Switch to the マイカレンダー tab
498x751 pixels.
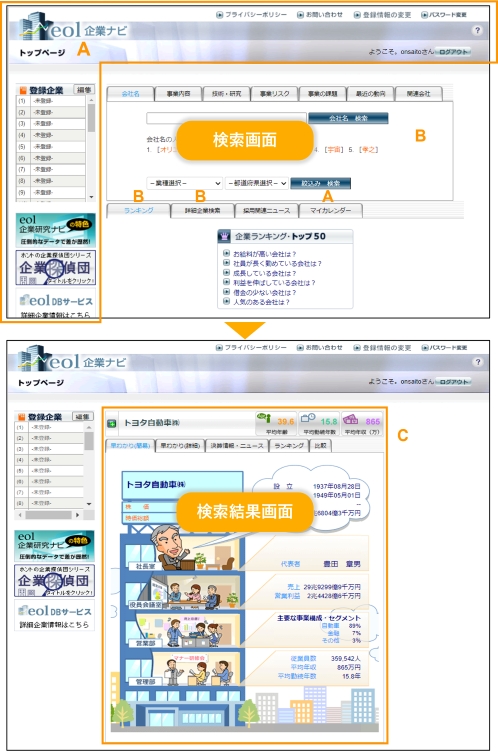330,211
